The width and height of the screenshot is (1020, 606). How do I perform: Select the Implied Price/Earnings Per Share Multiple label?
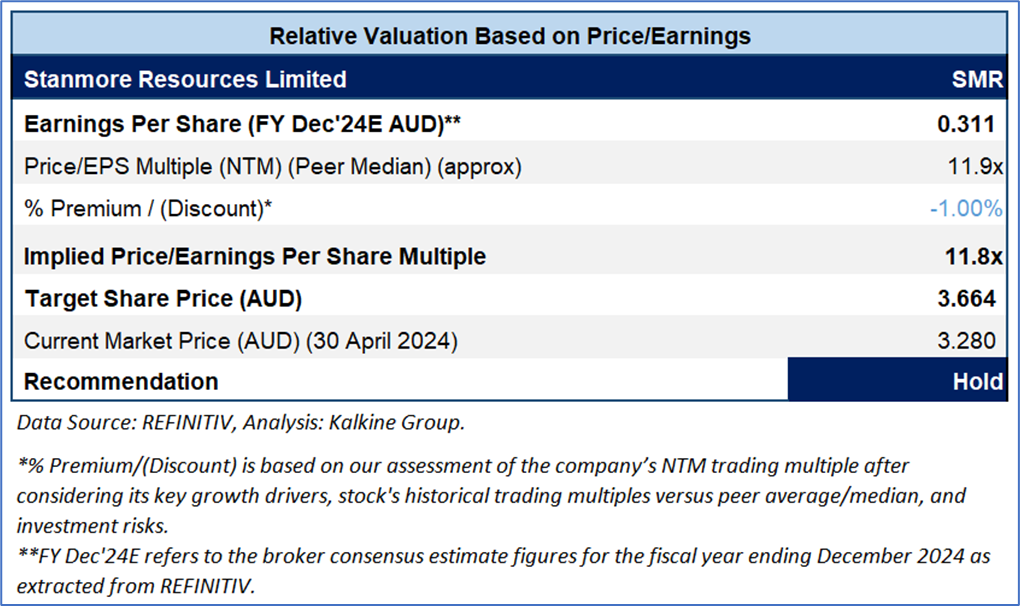pyautogui.click(x=255, y=256)
